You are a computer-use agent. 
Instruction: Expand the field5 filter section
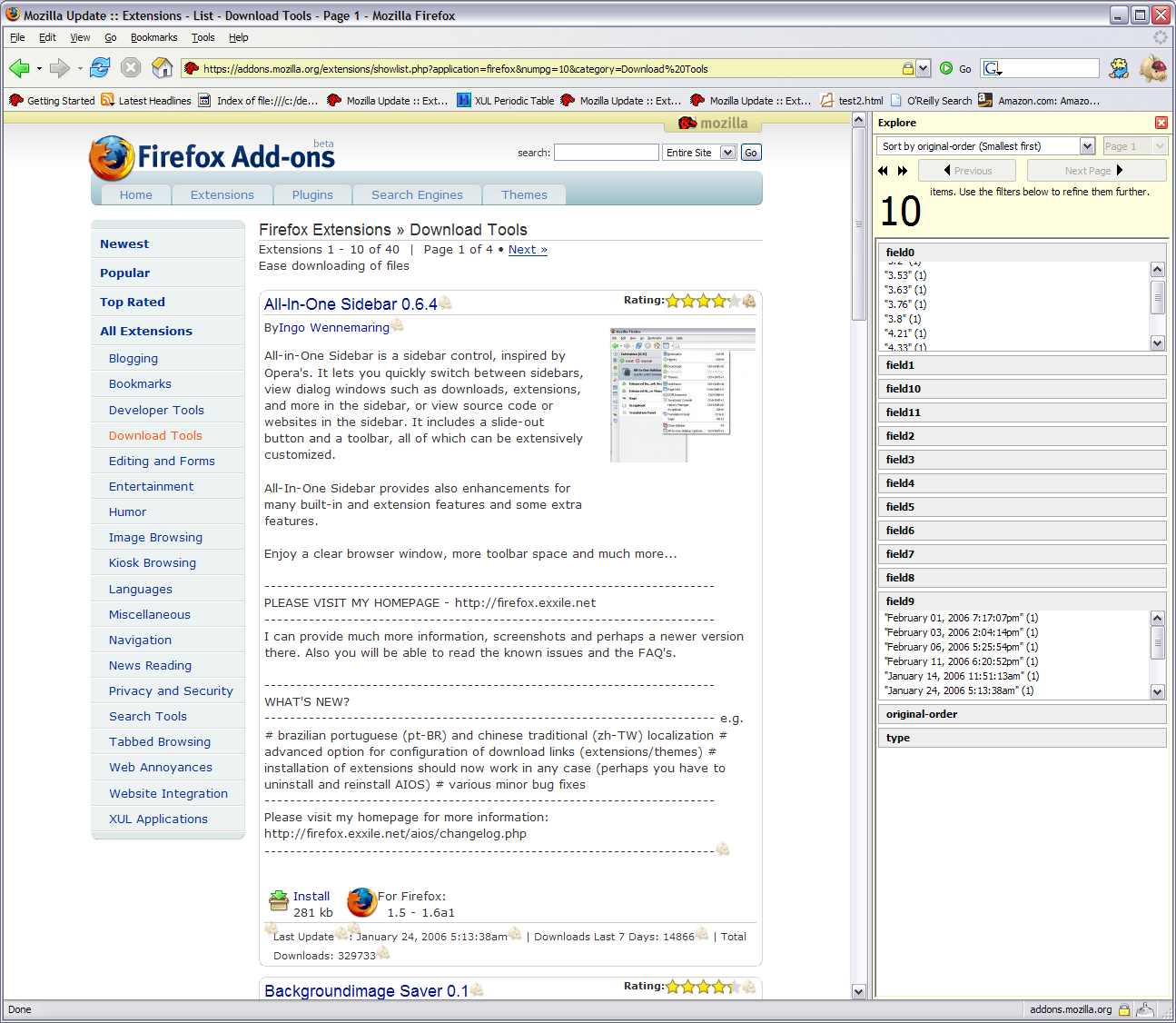[x=1021, y=507]
